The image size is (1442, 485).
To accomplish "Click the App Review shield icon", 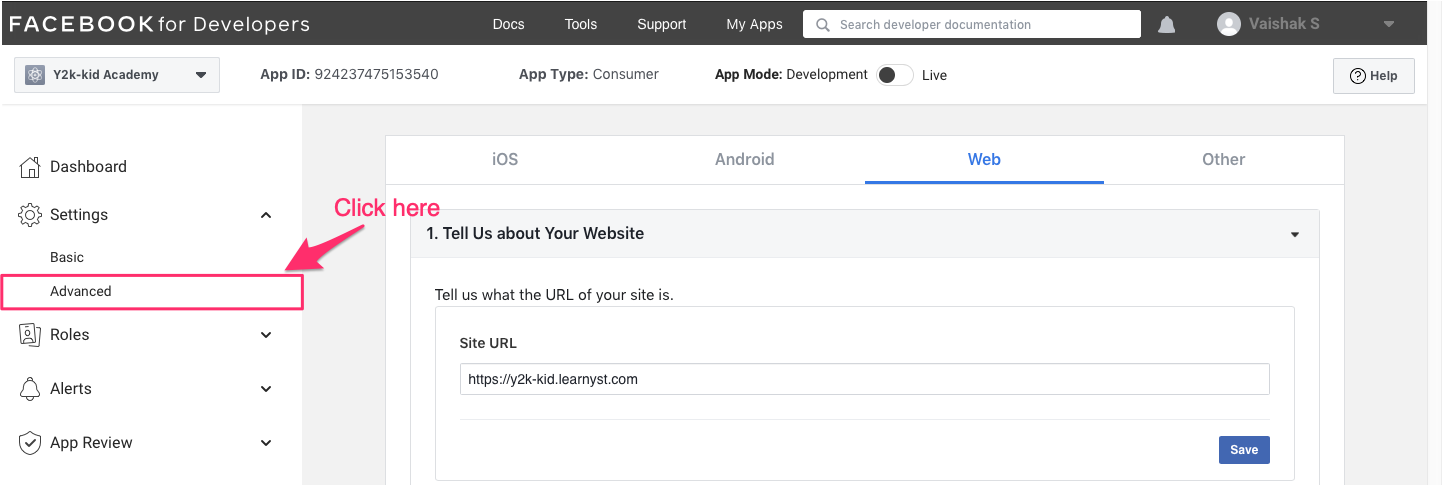I will coord(30,443).
